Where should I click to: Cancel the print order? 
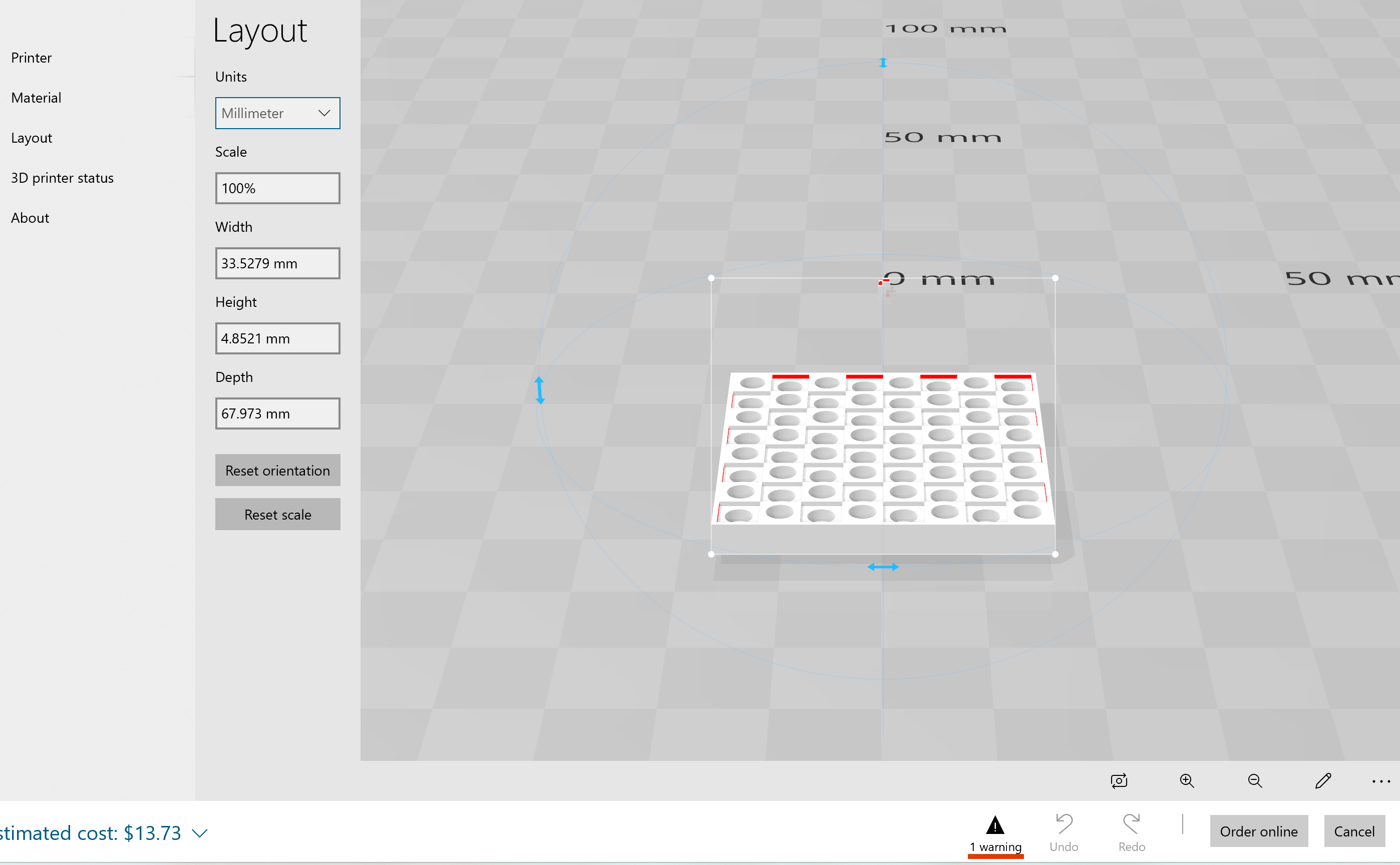pyautogui.click(x=1355, y=830)
